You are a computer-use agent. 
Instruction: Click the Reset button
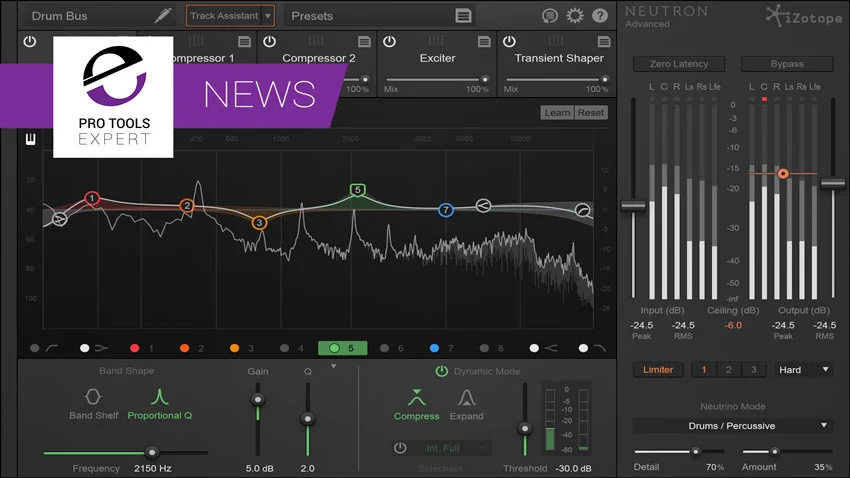point(591,112)
